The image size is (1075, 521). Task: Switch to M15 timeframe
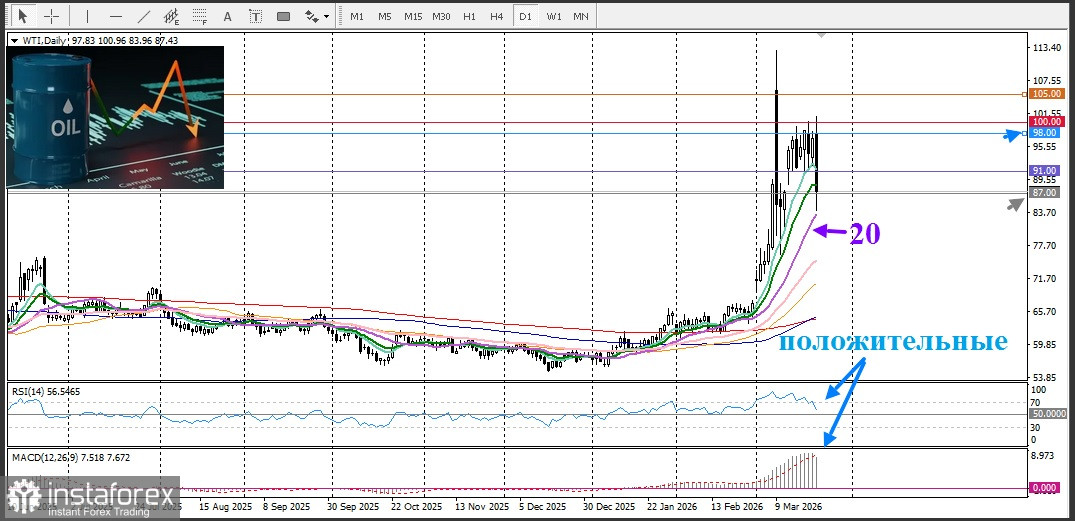413,16
